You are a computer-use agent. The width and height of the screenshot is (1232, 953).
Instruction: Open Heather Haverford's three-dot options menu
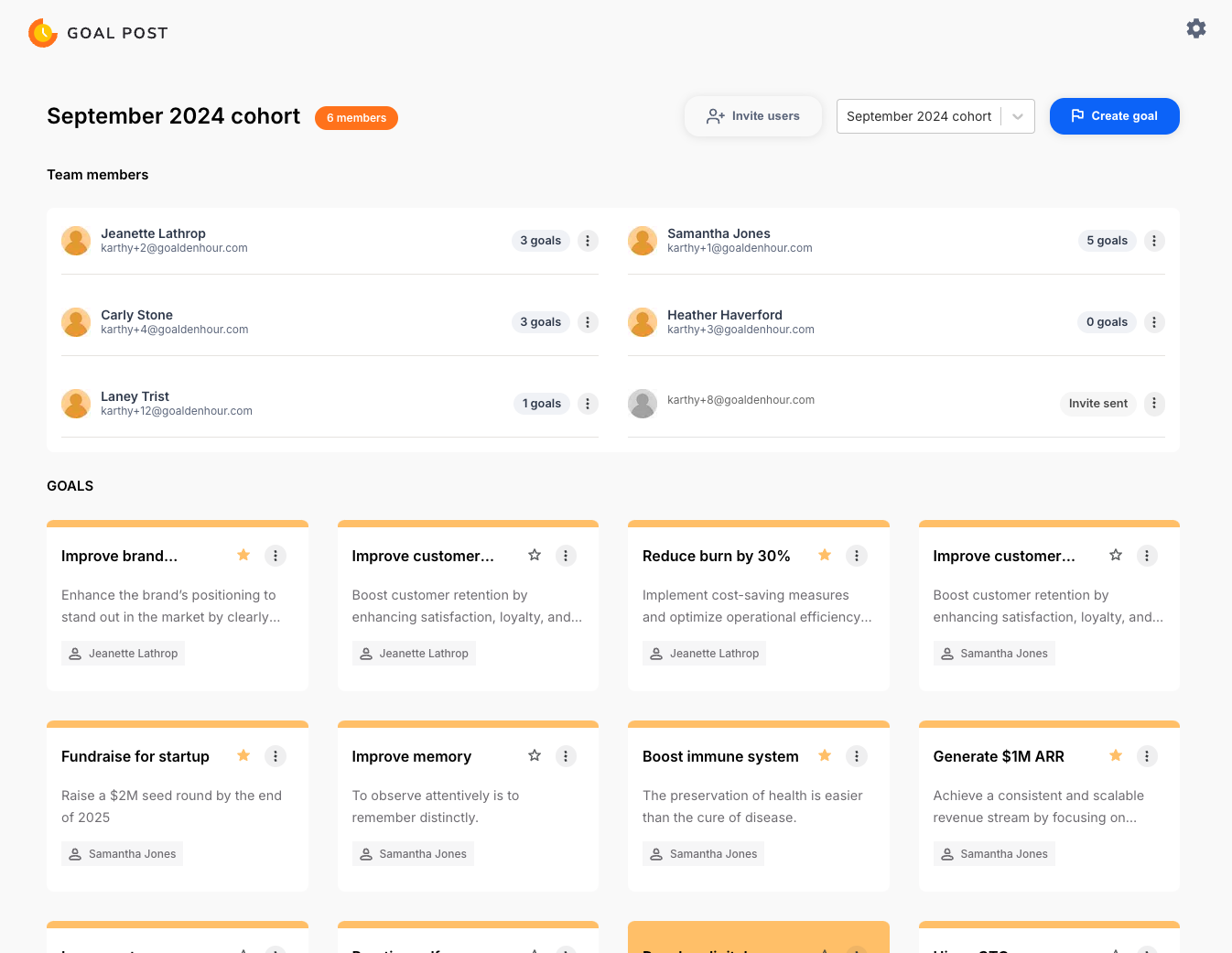pyautogui.click(x=1153, y=322)
